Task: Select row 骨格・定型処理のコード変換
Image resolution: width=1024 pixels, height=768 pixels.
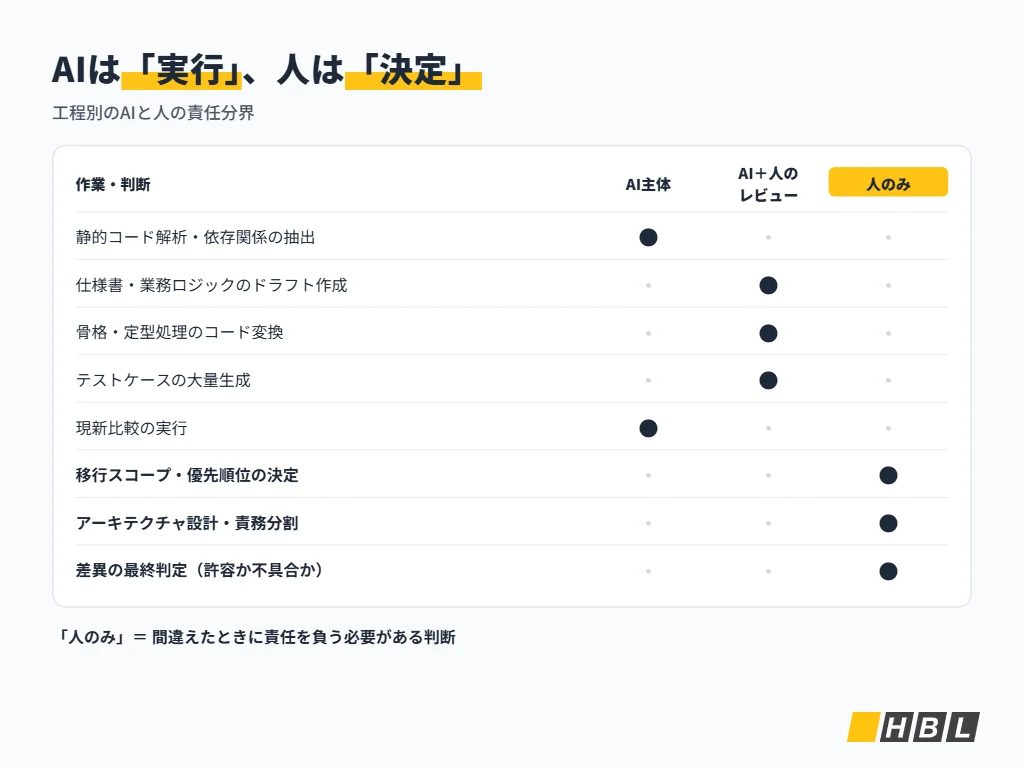Action: pos(512,332)
